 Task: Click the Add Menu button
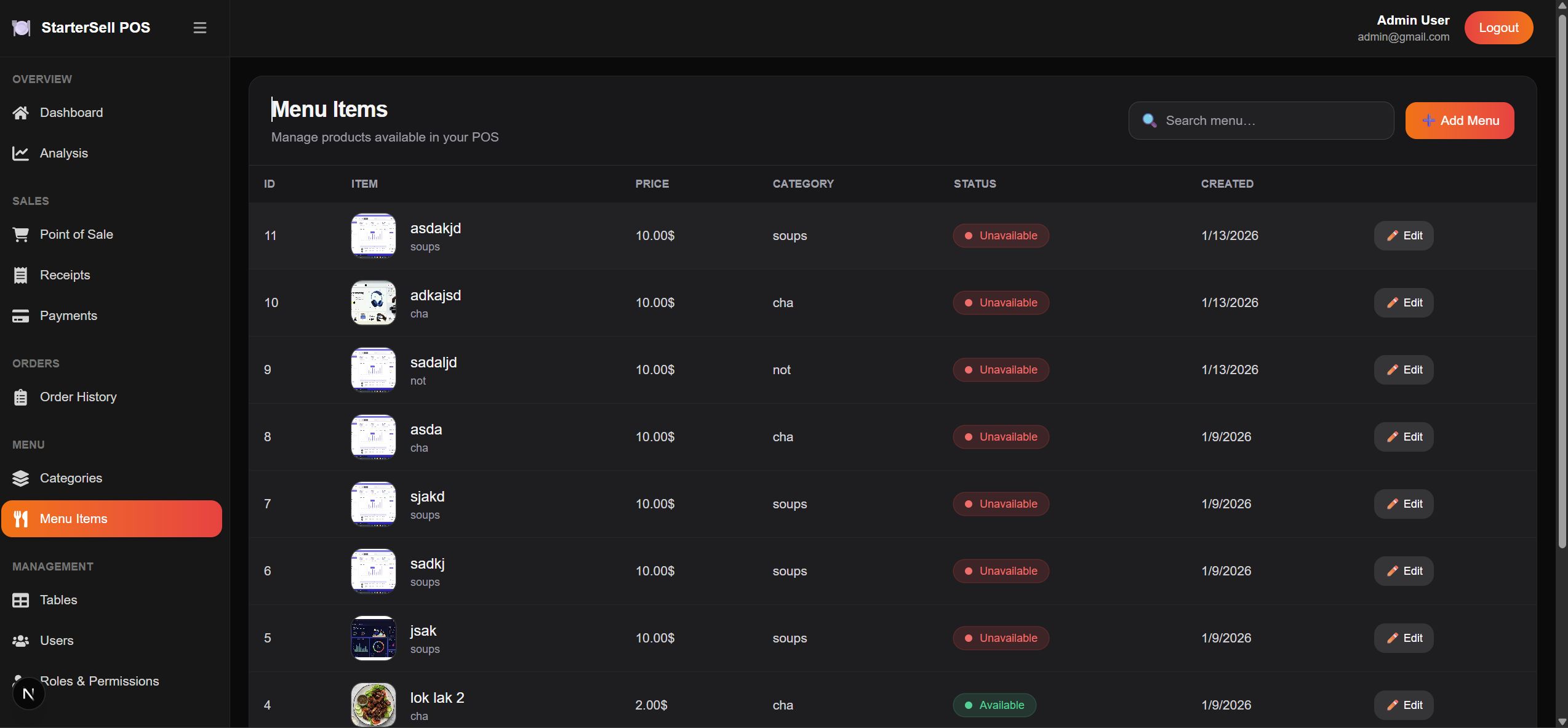[x=1459, y=121]
